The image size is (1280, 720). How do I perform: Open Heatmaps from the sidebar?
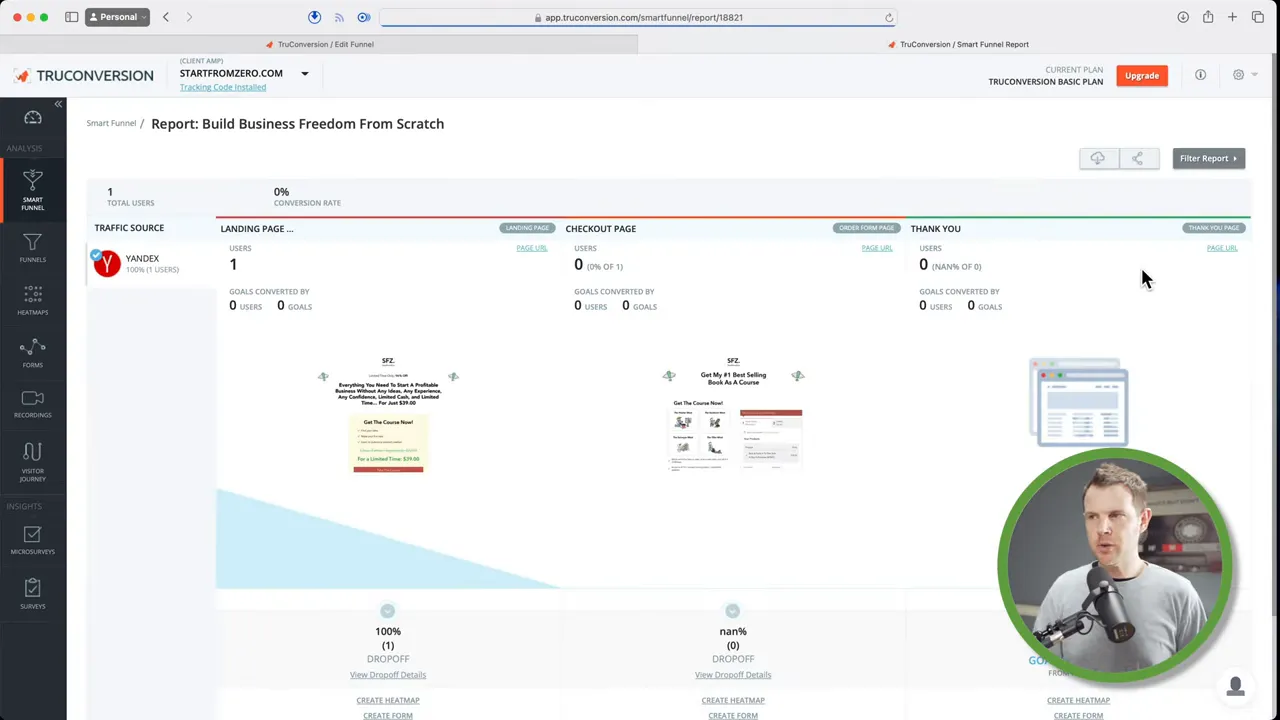pyautogui.click(x=32, y=300)
